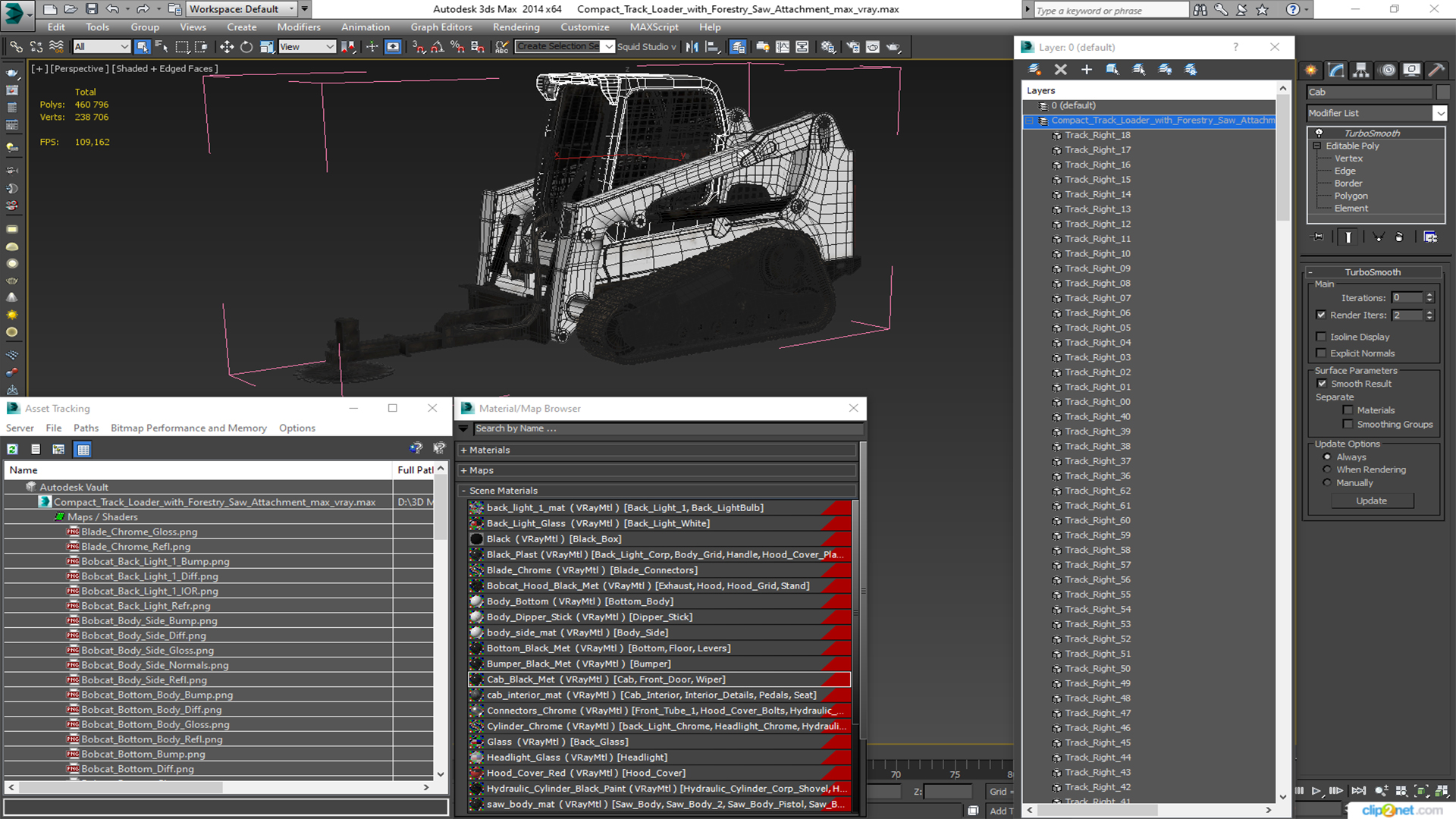Screen dimensions: 1456x819
Task: Open the selection filter All dropdown
Action: coord(102,47)
